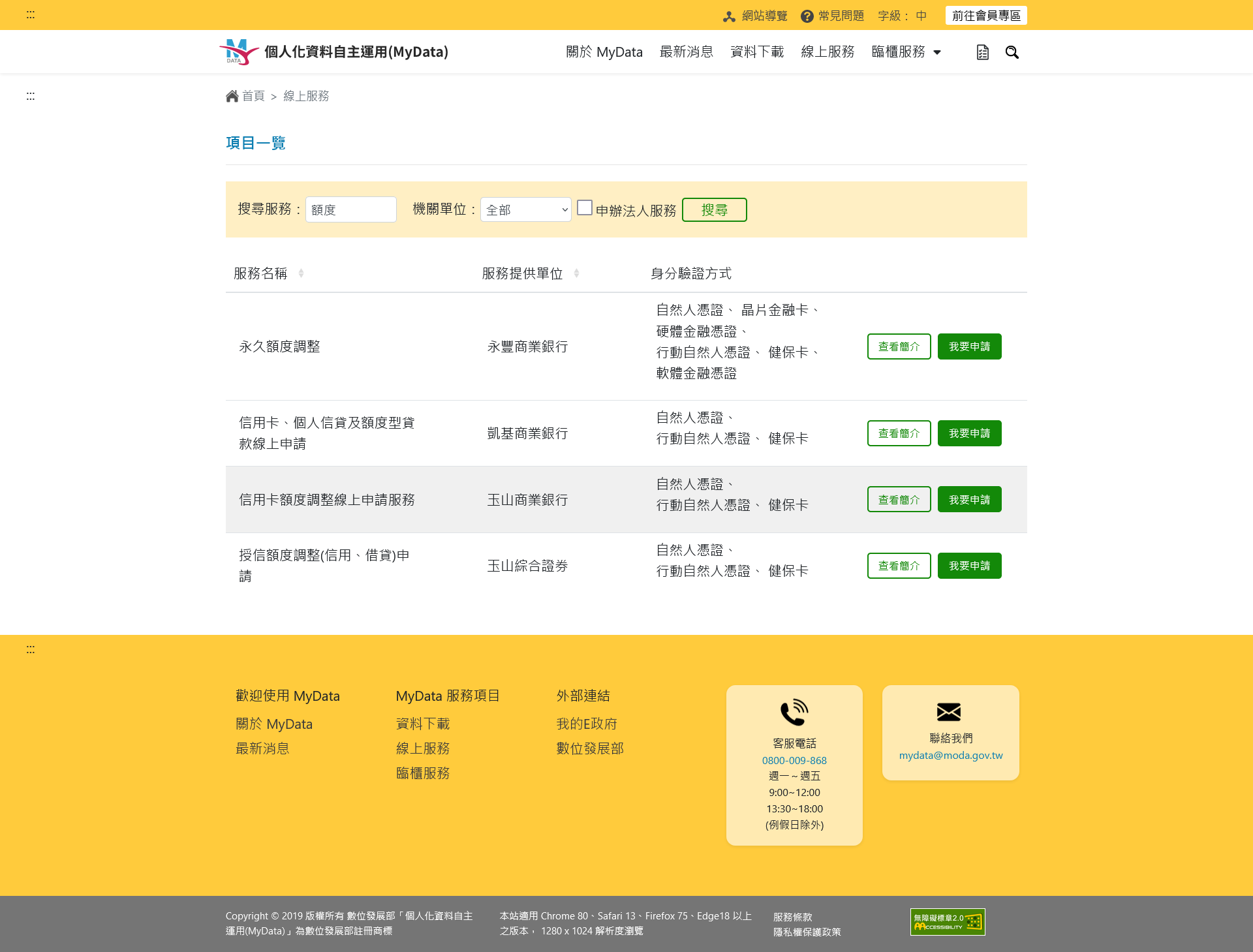Click the site title 個人化資料自主運用(MyData)

pos(356,52)
